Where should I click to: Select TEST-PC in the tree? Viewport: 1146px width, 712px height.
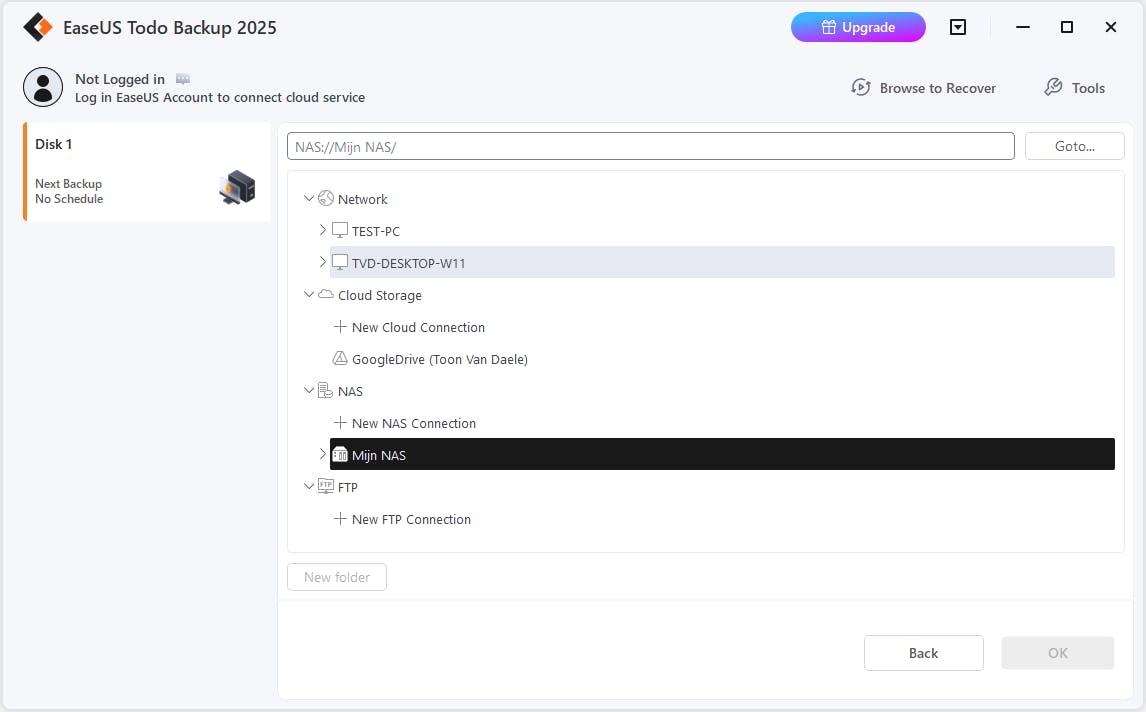(x=376, y=231)
